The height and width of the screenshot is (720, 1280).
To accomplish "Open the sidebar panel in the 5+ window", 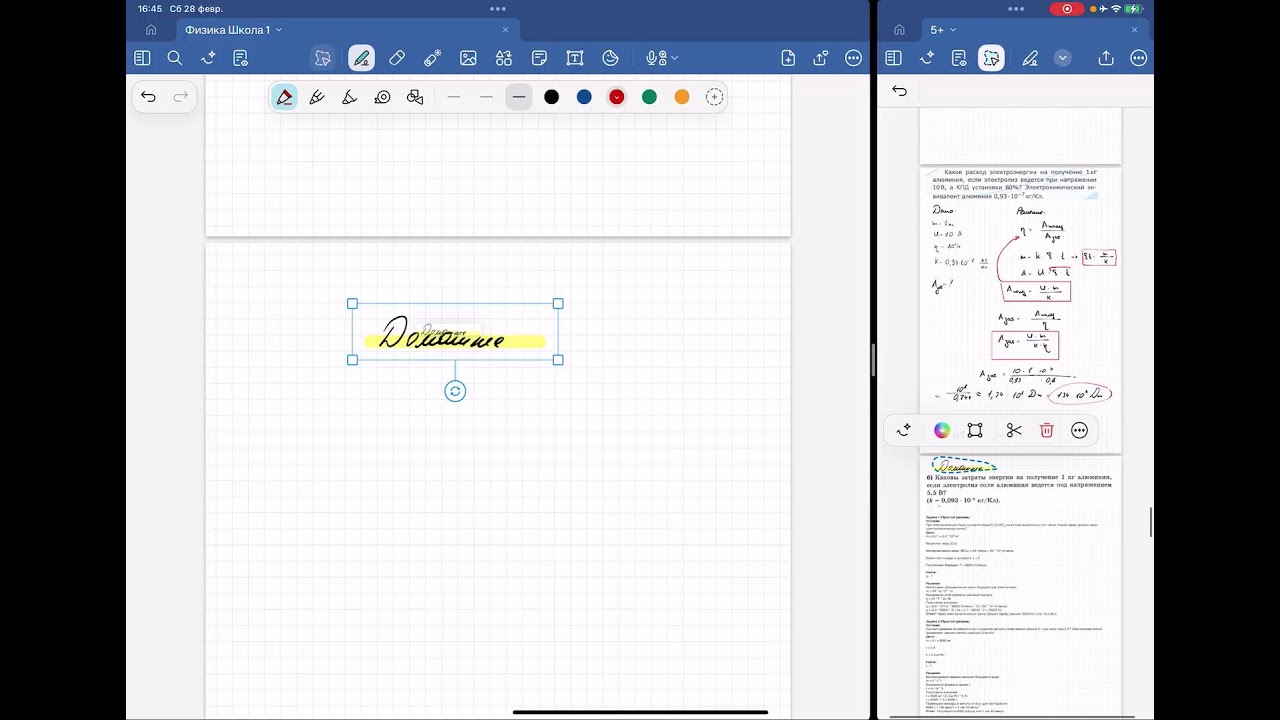I will click(893, 58).
